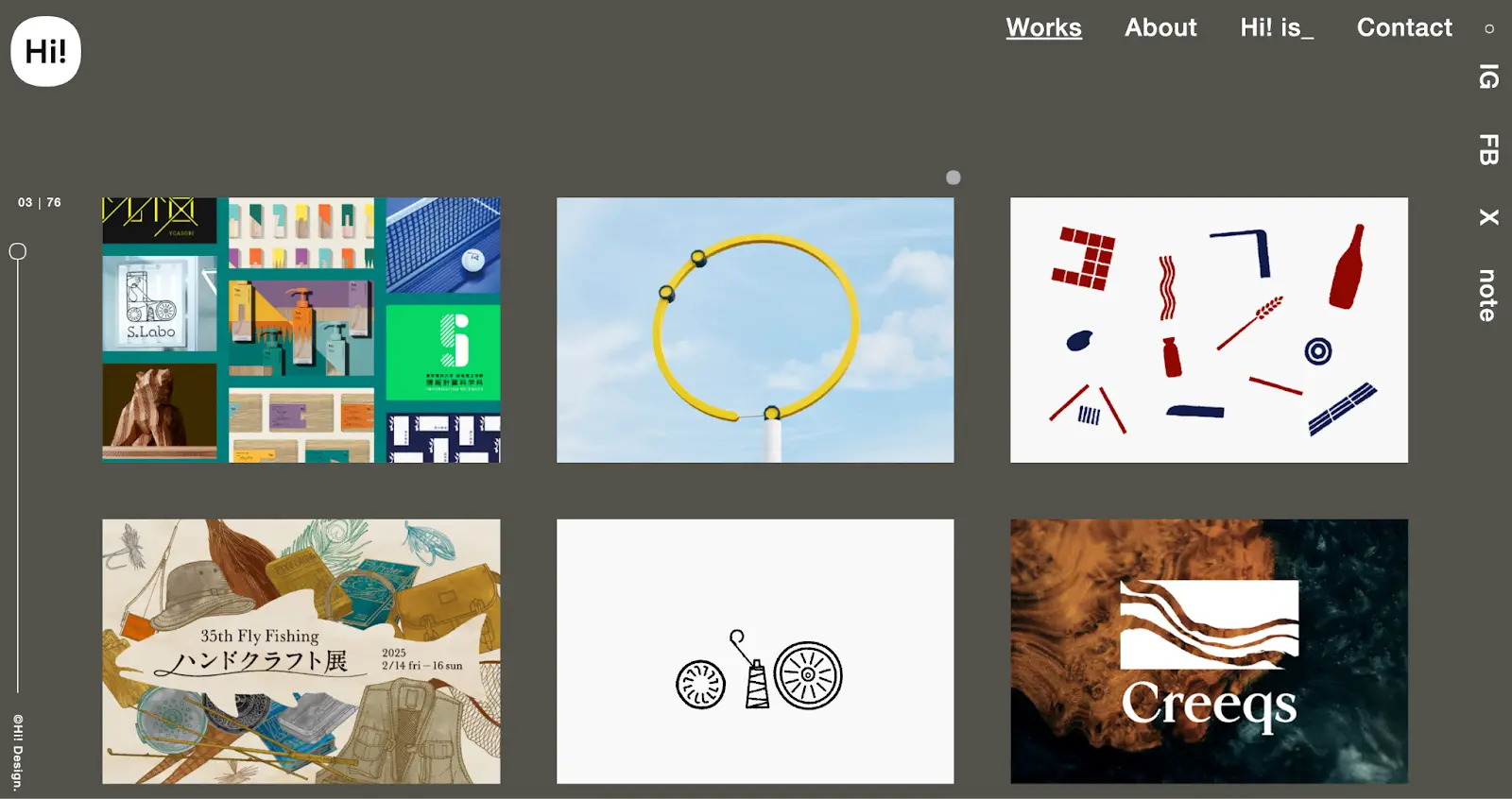The width and height of the screenshot is (1512, 799).
Task: Open the Creeqs project thumbnail
Action: [x=1209, y=651]
